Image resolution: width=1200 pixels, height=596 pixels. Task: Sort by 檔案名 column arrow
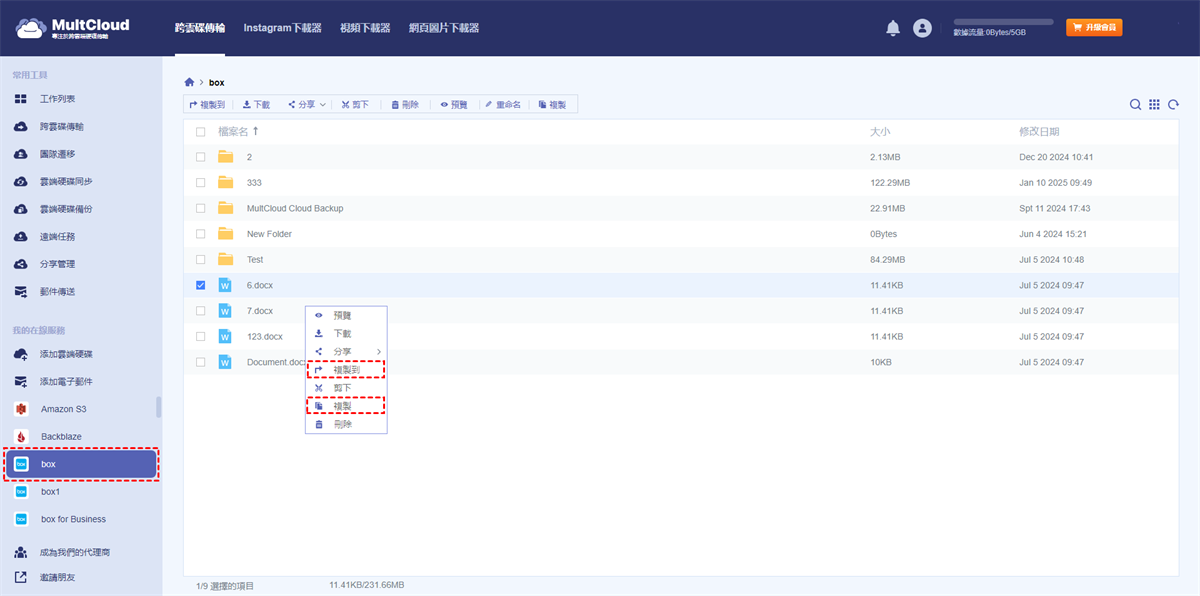pos(255,131)
